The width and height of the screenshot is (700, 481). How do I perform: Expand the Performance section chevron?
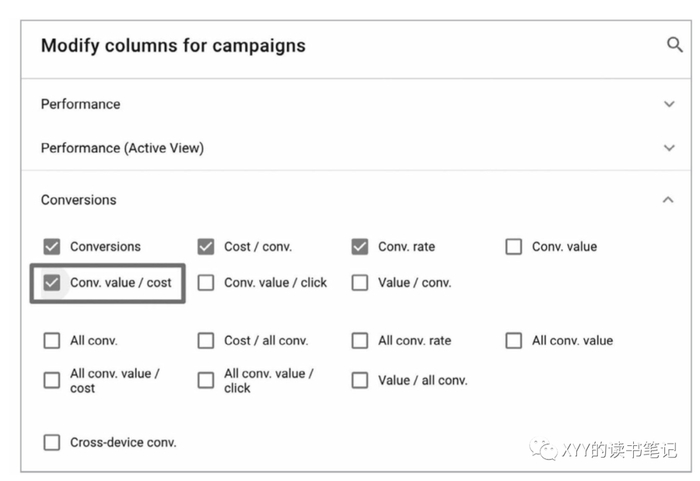click(669, 104)
